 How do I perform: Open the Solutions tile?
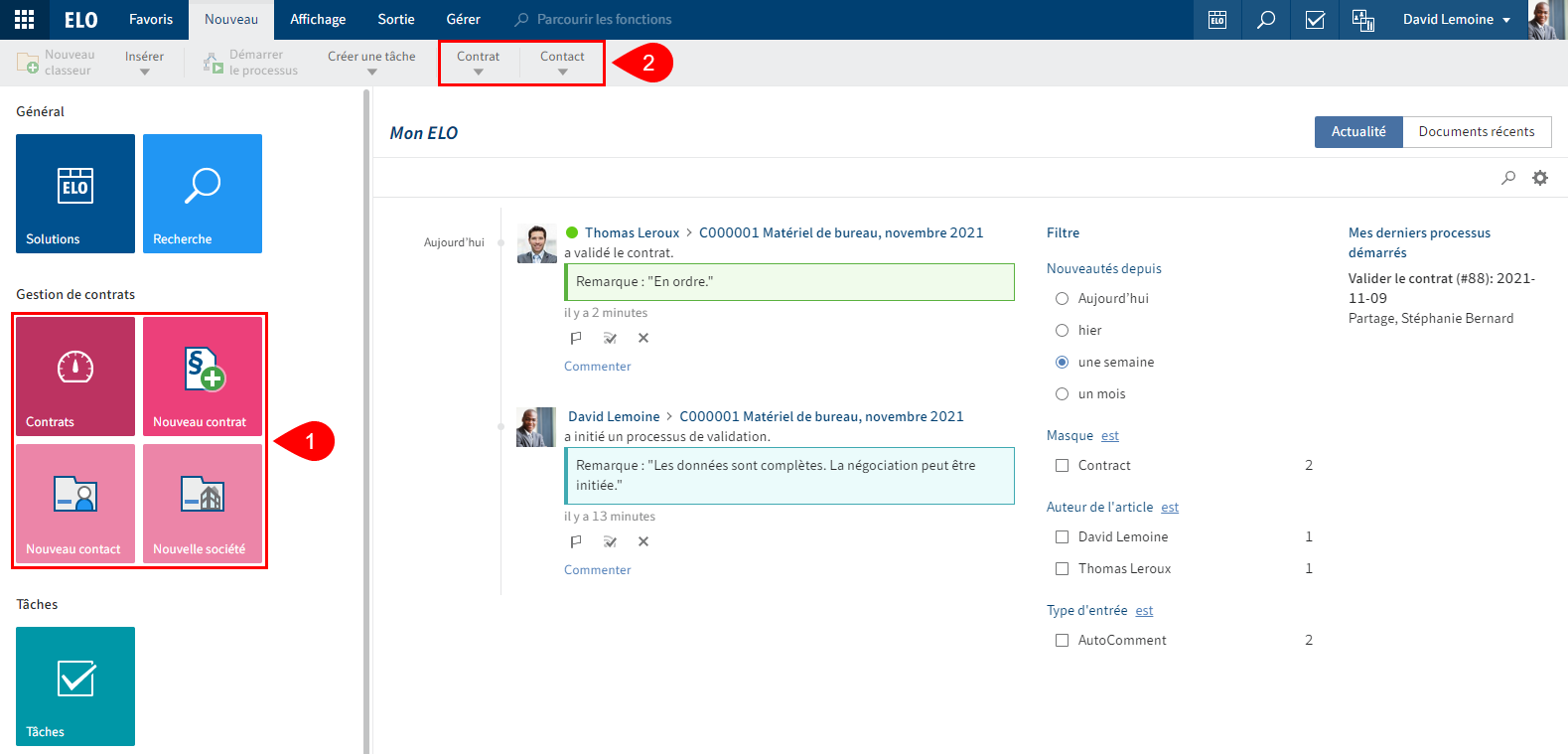(75, 194)
